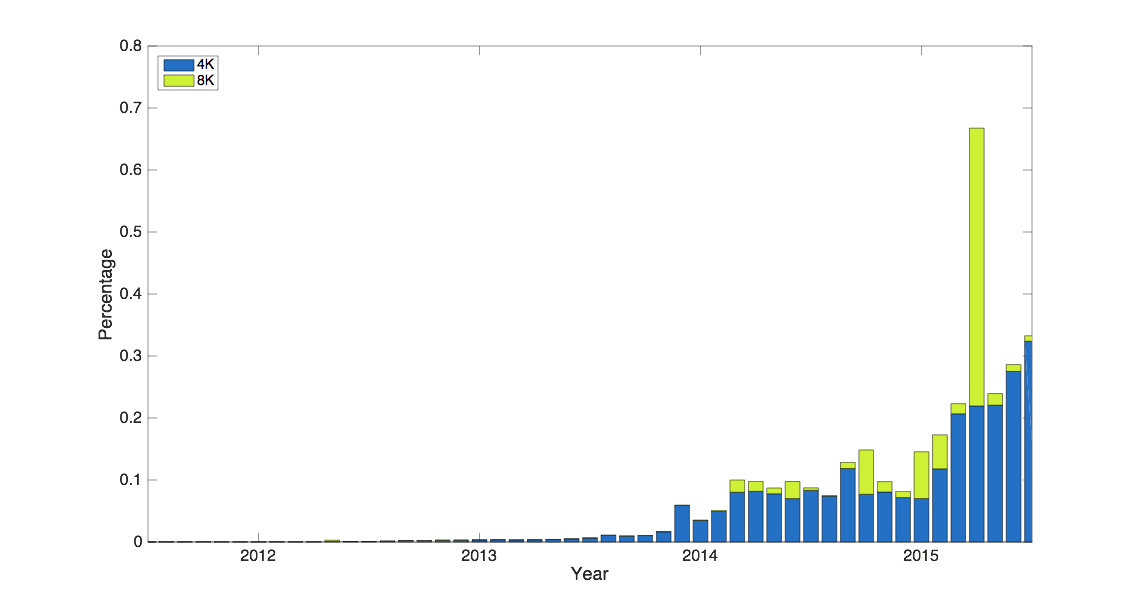The width and height of the screenshot is (1140, 609).
Task: Click the "0.7" y-axis tick label
Action: pos(131,108)
